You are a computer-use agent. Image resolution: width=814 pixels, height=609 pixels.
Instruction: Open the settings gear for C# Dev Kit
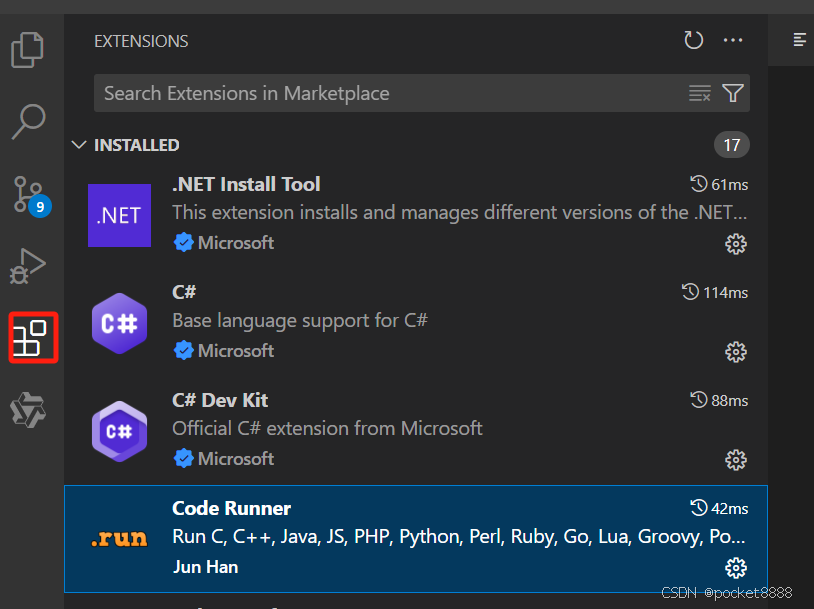736,460
